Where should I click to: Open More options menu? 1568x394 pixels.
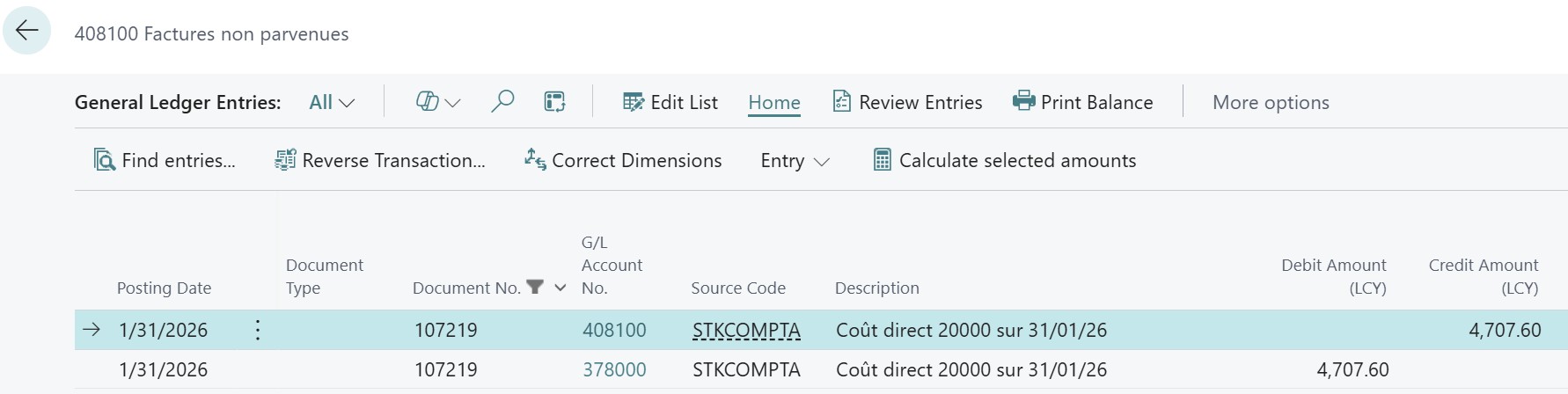1270,103
